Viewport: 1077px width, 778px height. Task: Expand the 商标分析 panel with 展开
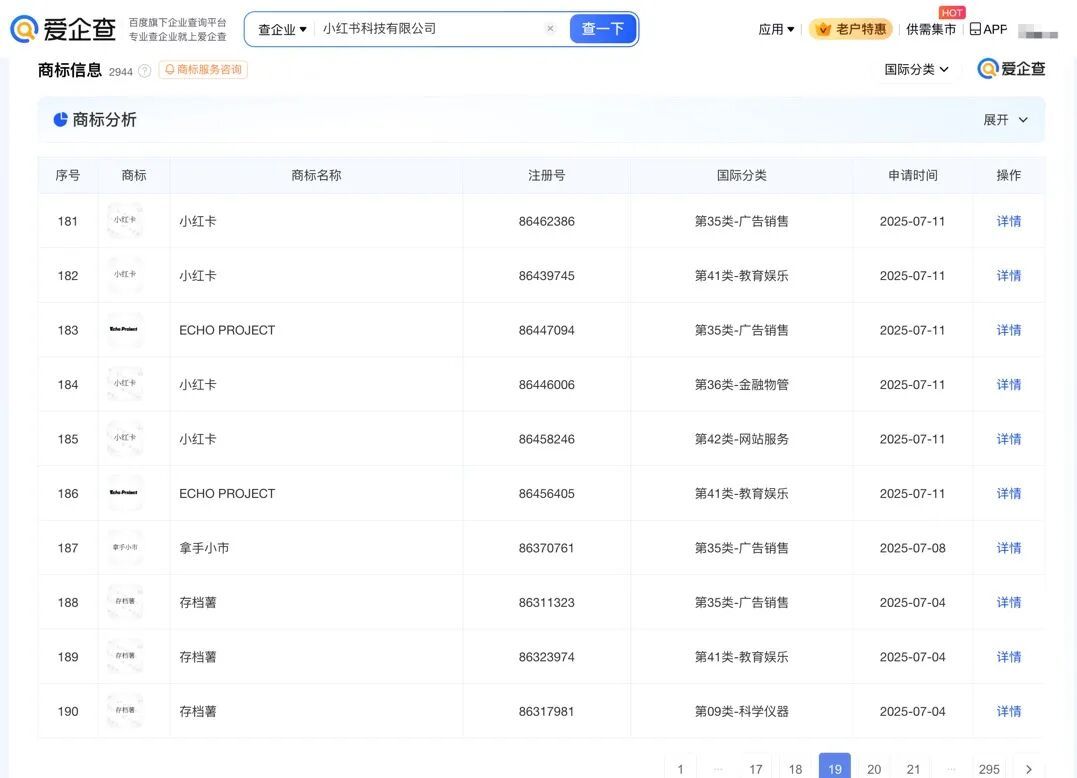(1005, 120)
